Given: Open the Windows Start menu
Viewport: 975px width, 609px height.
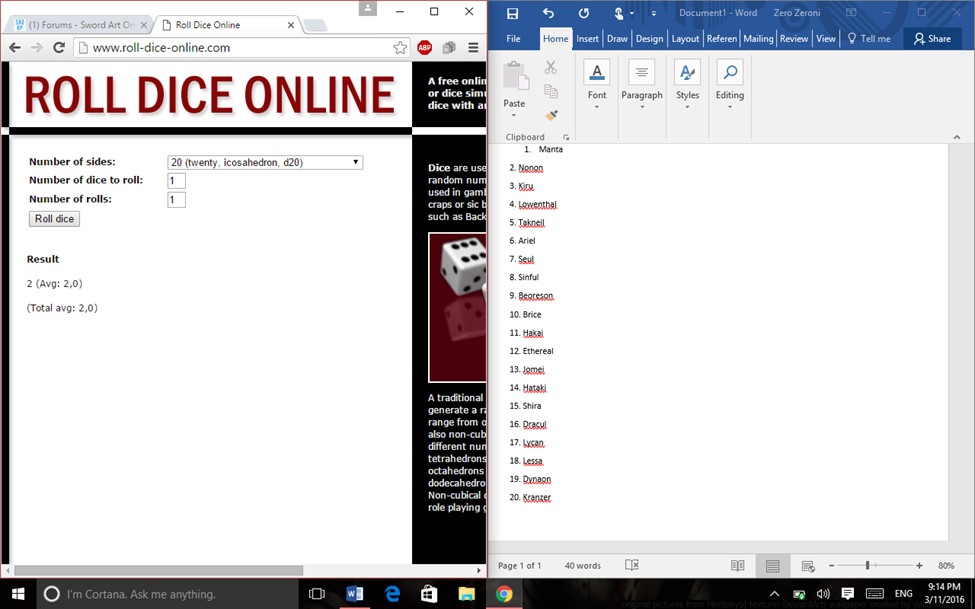Looking at the screenshot, I should click(18, 594).
